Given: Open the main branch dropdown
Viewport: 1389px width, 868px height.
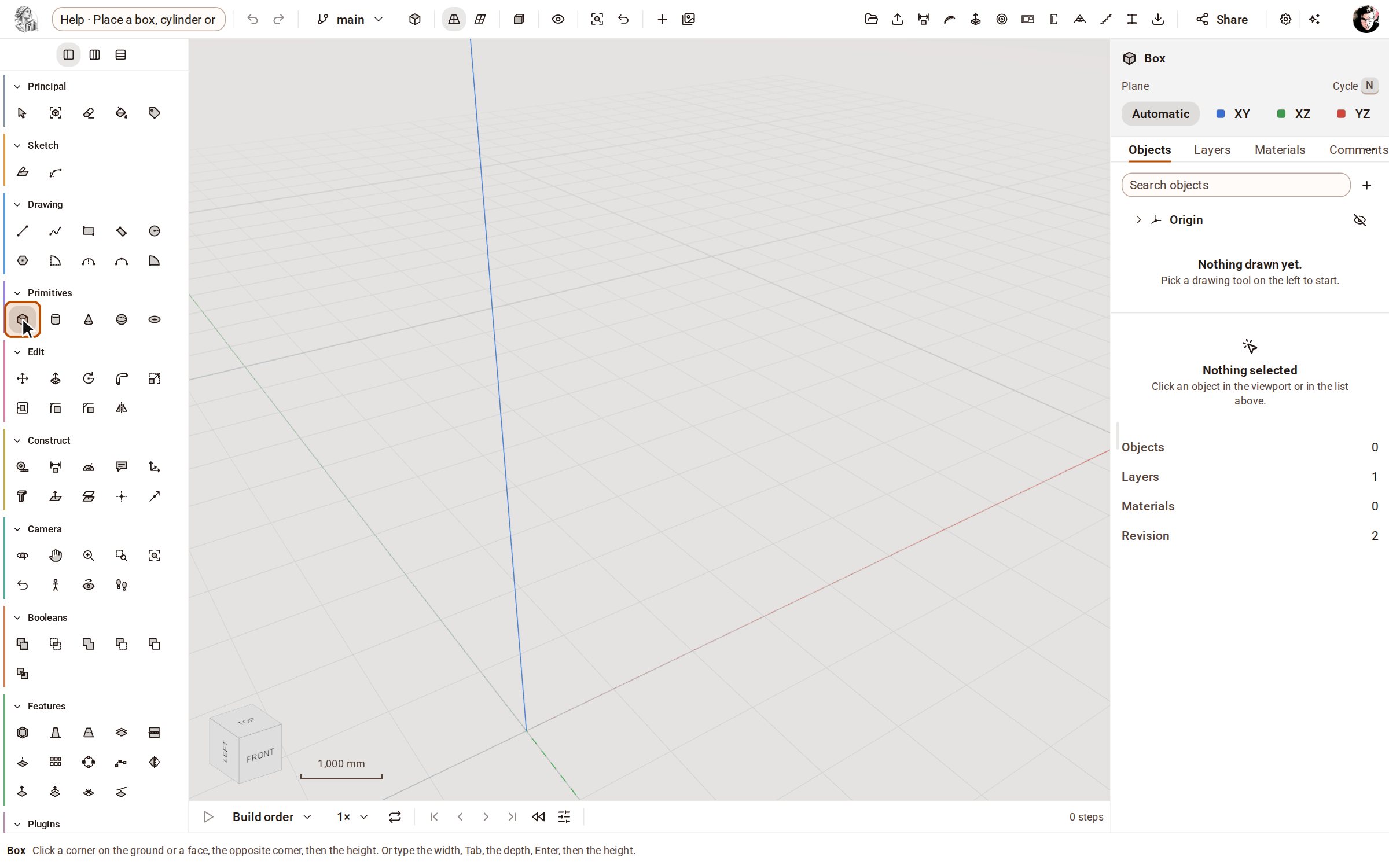Looking at the screenshot, I should point(350,19).
